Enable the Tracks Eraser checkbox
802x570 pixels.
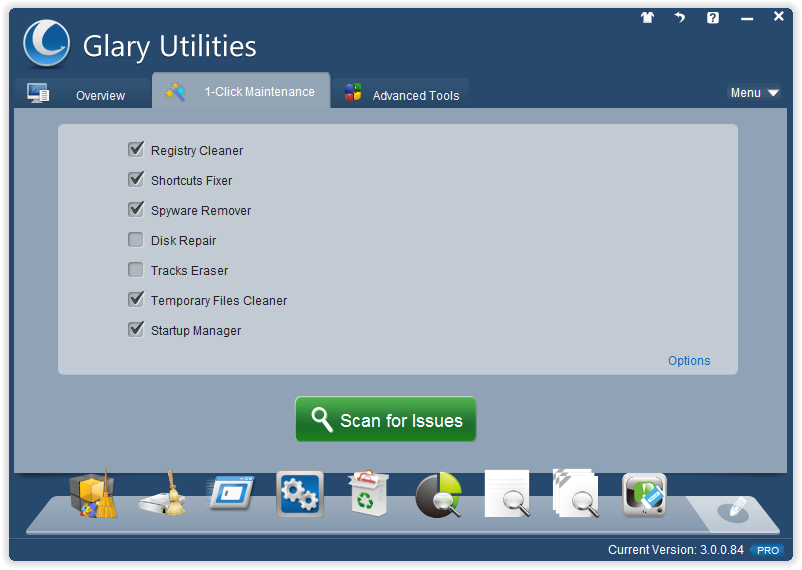[136, 270]
